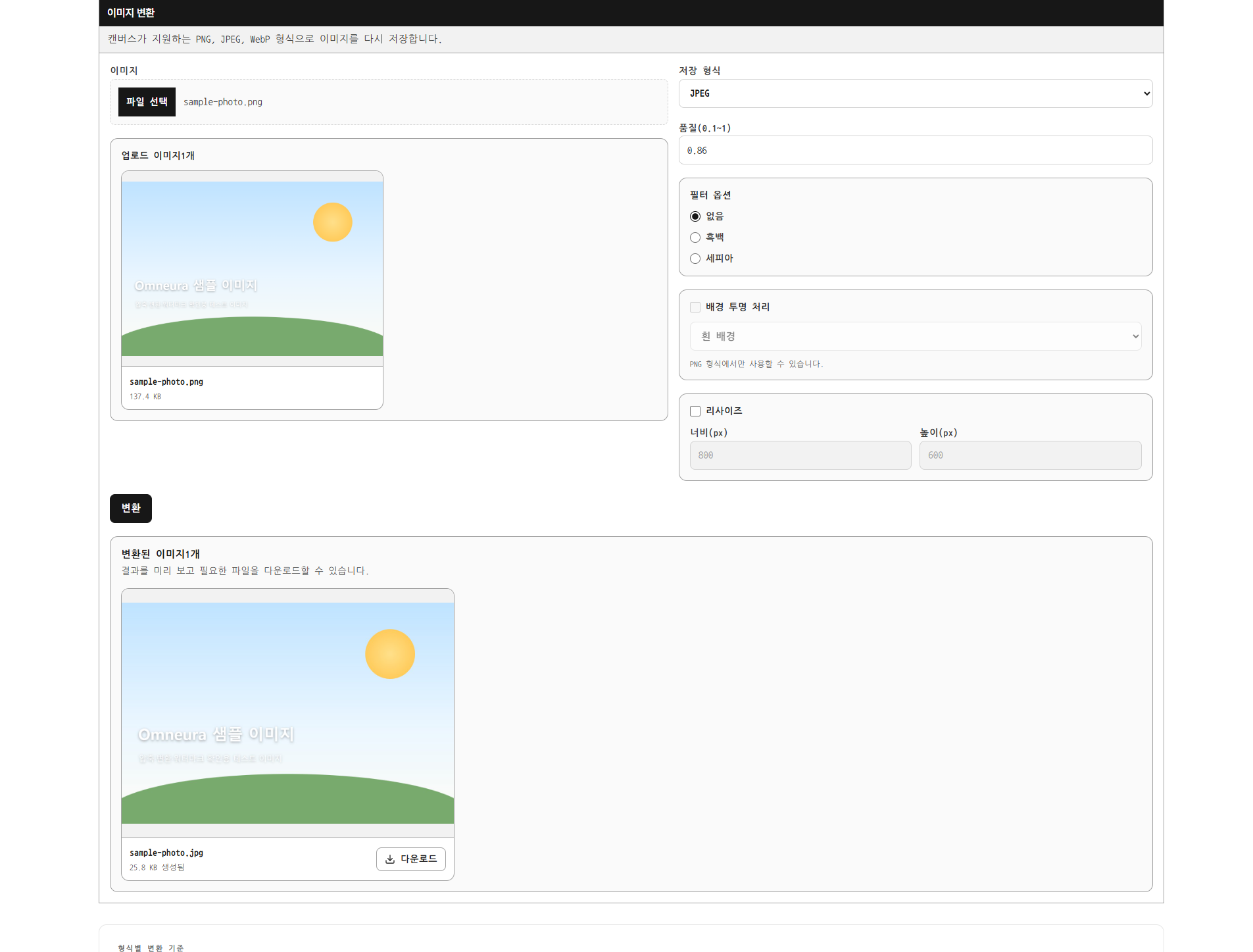Click the 변환된 이미지1개 heading
Screen dimensions: 1253x952
tap(160, 554)
